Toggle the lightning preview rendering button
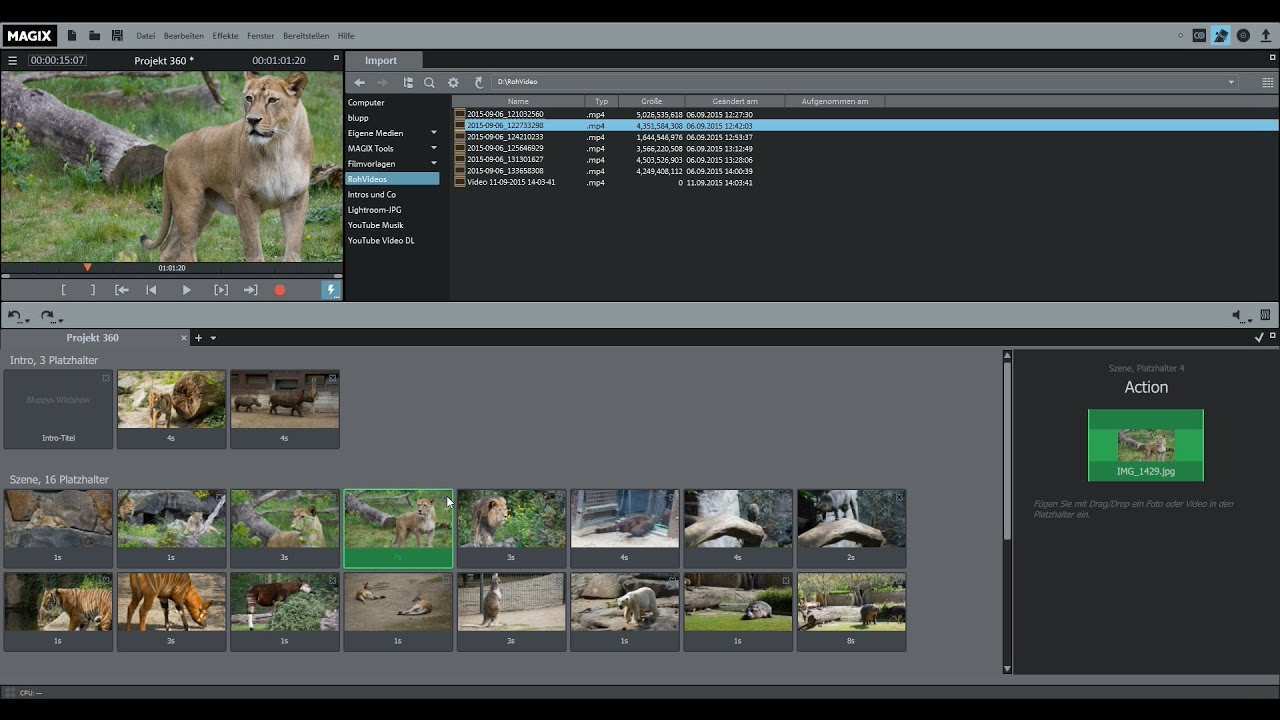This screenshot has height=720, width=1280. [331, 290]
